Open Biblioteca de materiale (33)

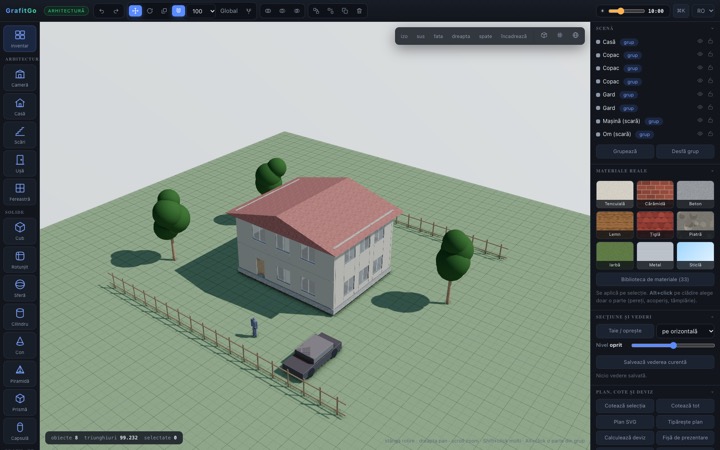655,279
